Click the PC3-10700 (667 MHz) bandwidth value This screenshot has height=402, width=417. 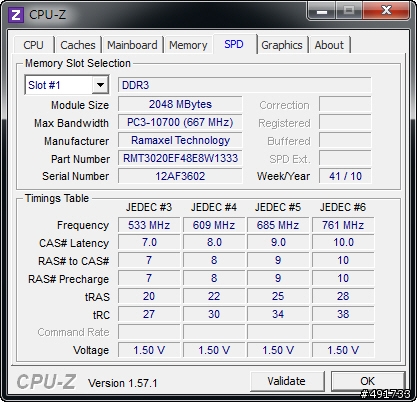point(180,122)
